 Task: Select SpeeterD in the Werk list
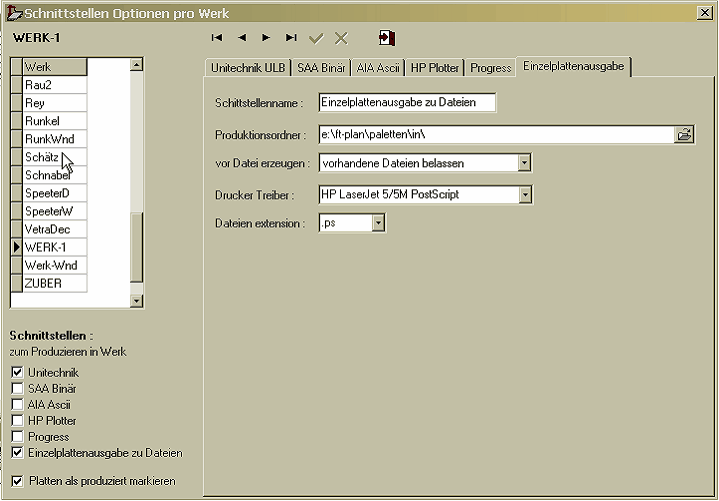pos(55,193)
